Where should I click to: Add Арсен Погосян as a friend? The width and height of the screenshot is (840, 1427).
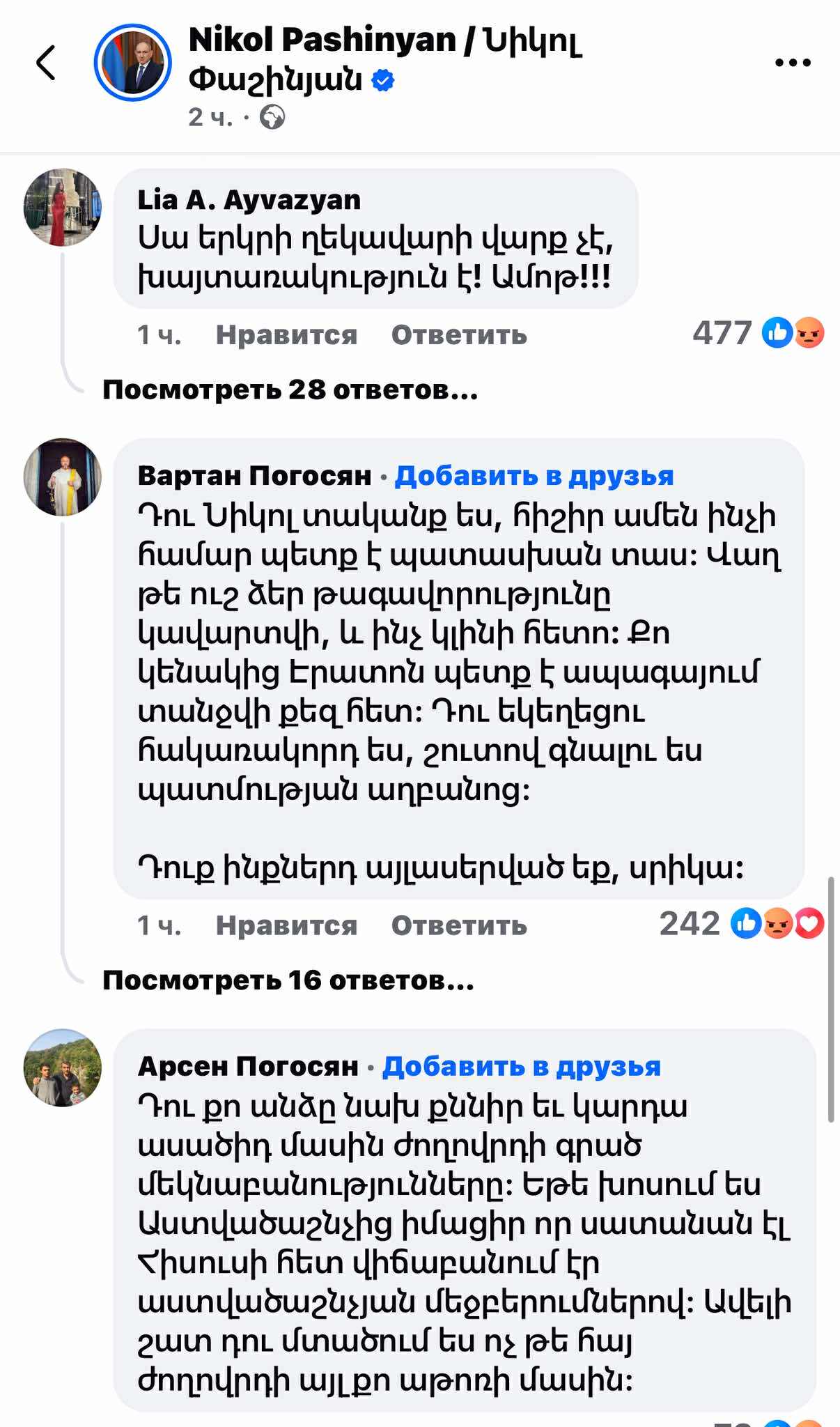pyautogui.click(x=522, y=1067)
